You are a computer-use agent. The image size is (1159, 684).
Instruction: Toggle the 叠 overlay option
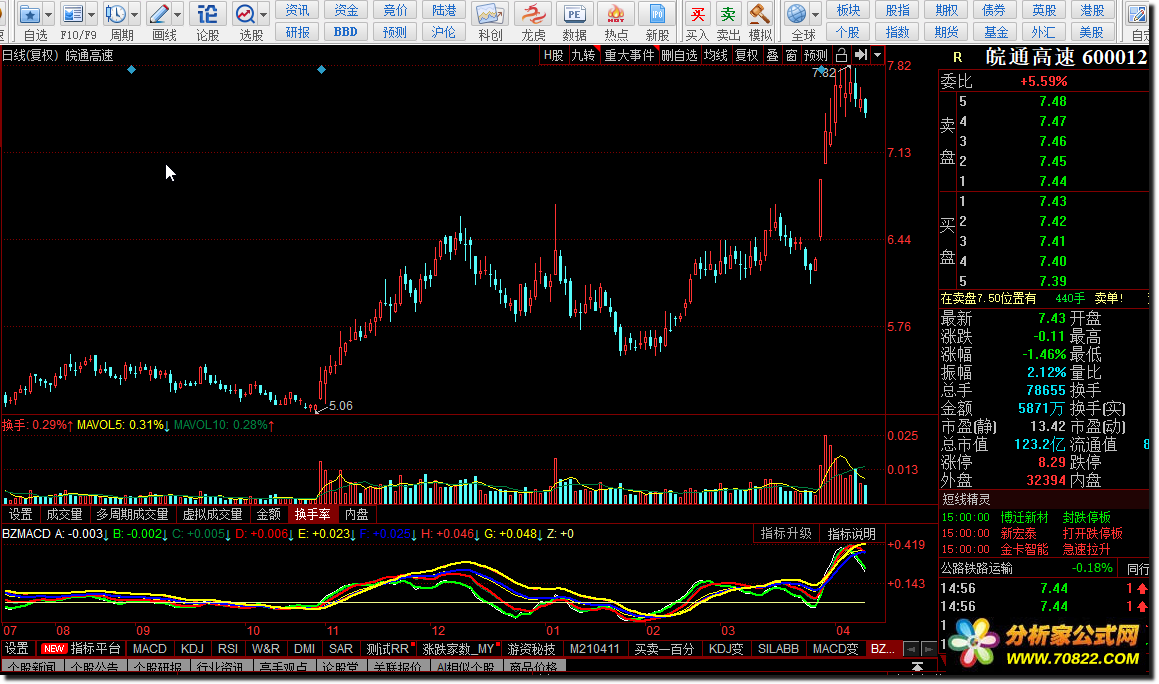tap(772, 55)
